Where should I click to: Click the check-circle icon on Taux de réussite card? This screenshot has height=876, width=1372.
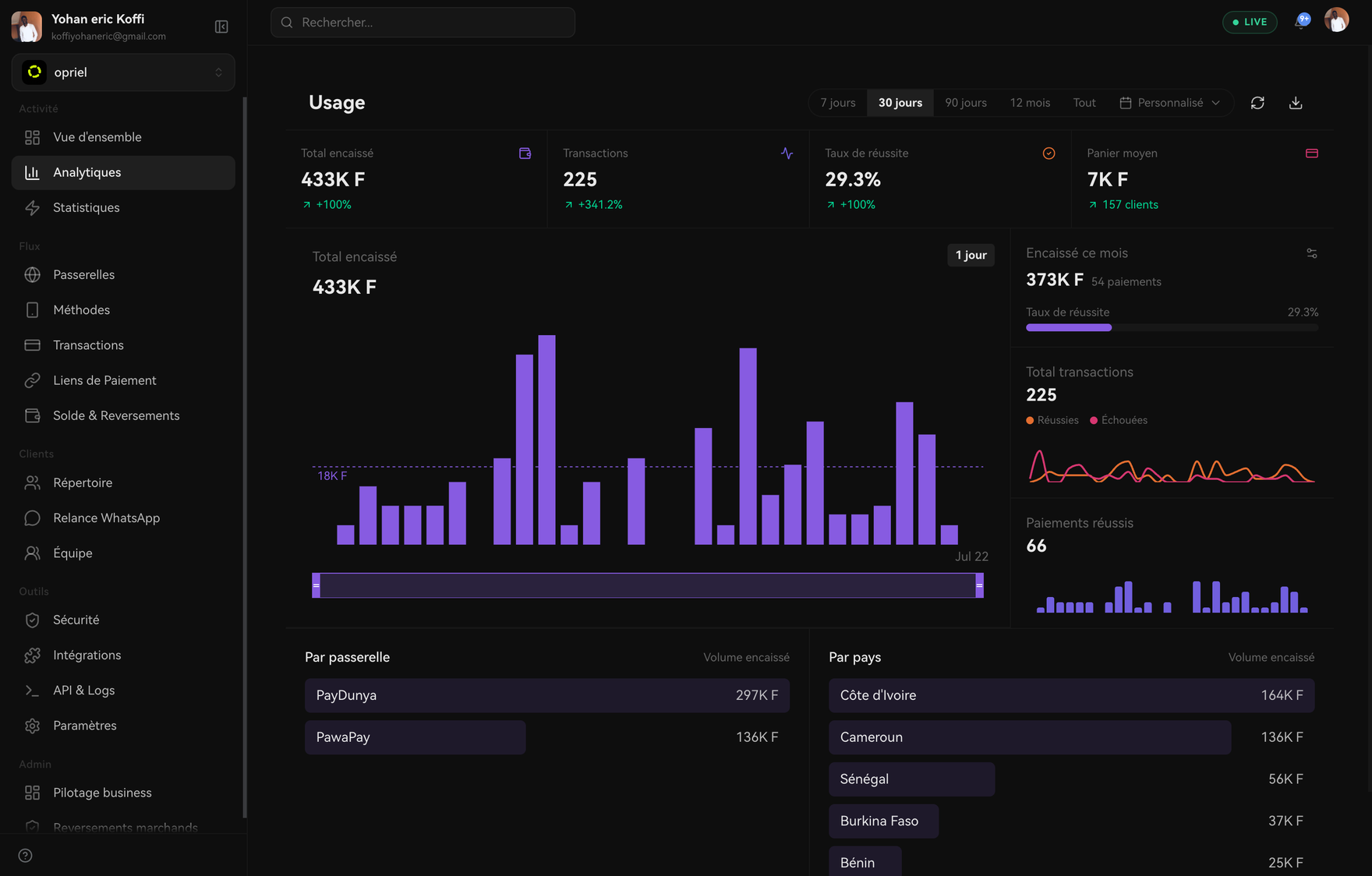1049,154
